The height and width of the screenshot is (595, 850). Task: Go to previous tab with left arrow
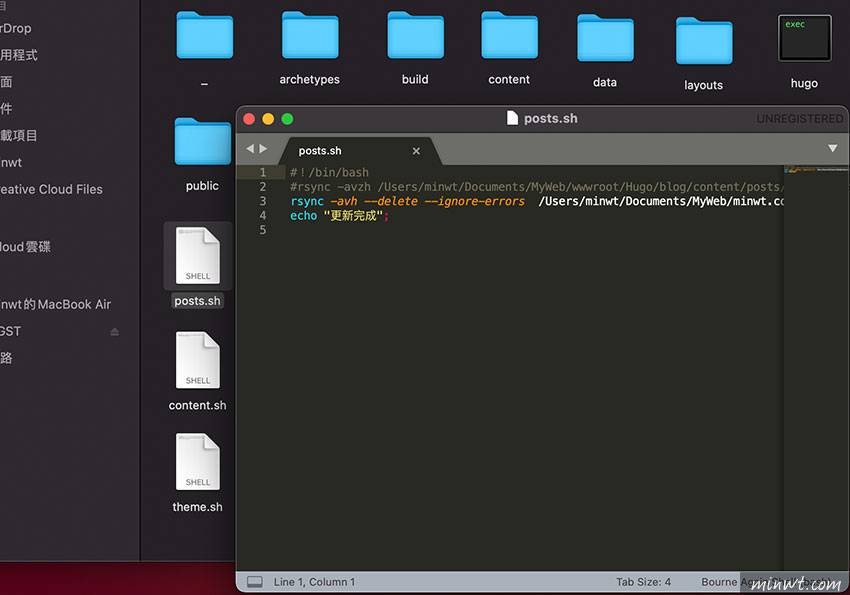(251, 149)
